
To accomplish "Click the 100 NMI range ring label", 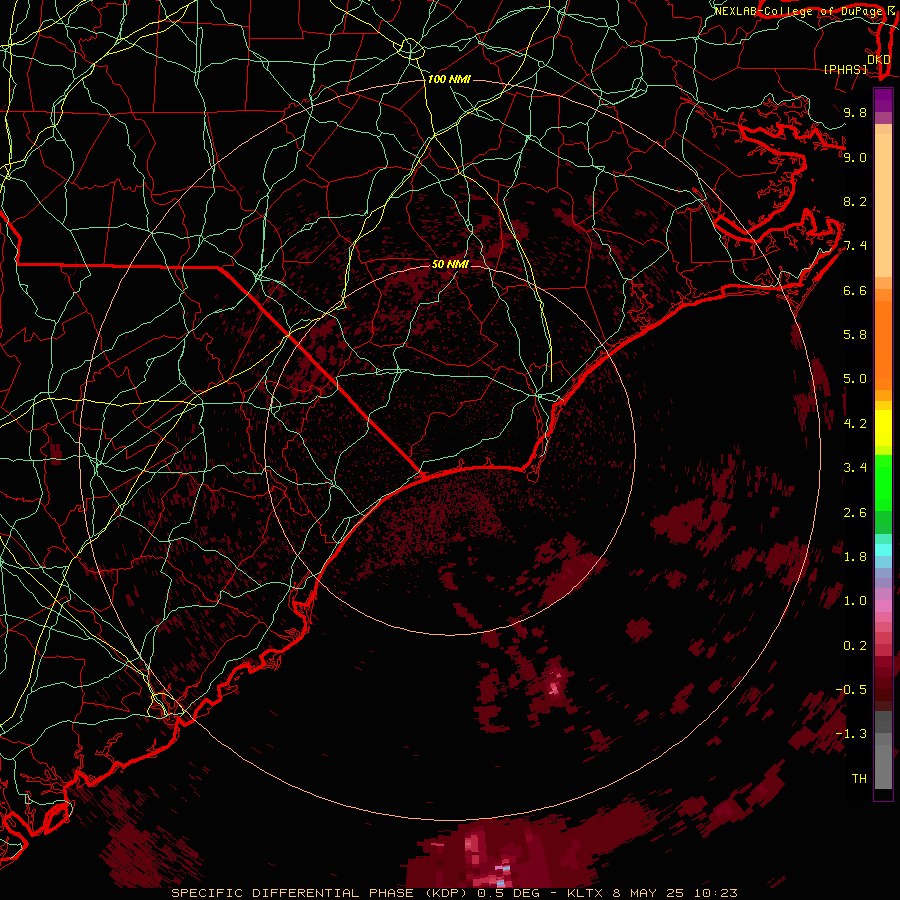I will tap(449, 79).
